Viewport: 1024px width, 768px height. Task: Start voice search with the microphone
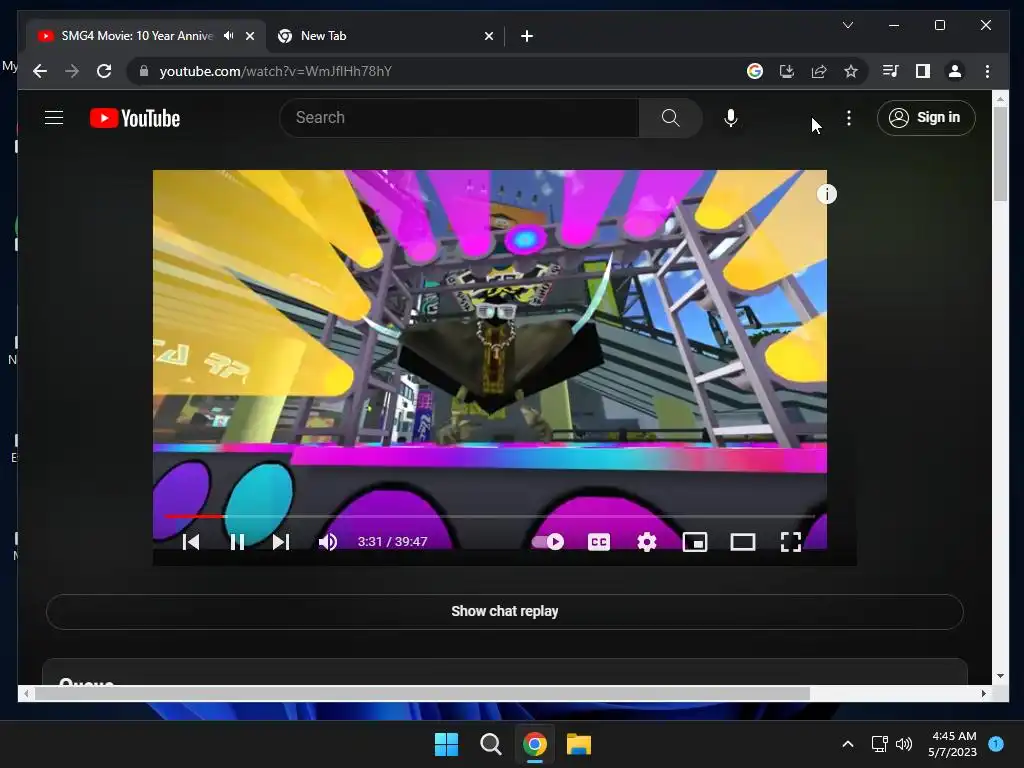point(731,118)
